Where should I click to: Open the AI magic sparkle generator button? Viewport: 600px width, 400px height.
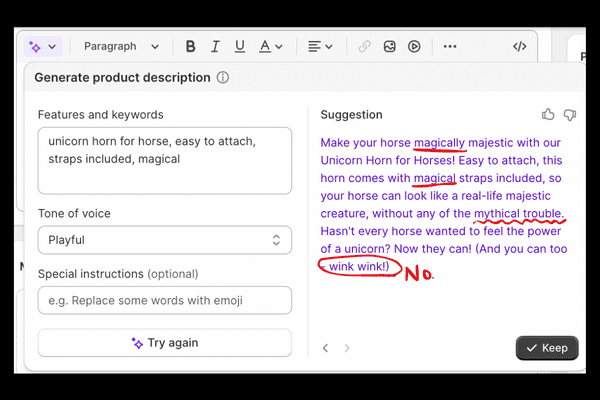point(43,46)
